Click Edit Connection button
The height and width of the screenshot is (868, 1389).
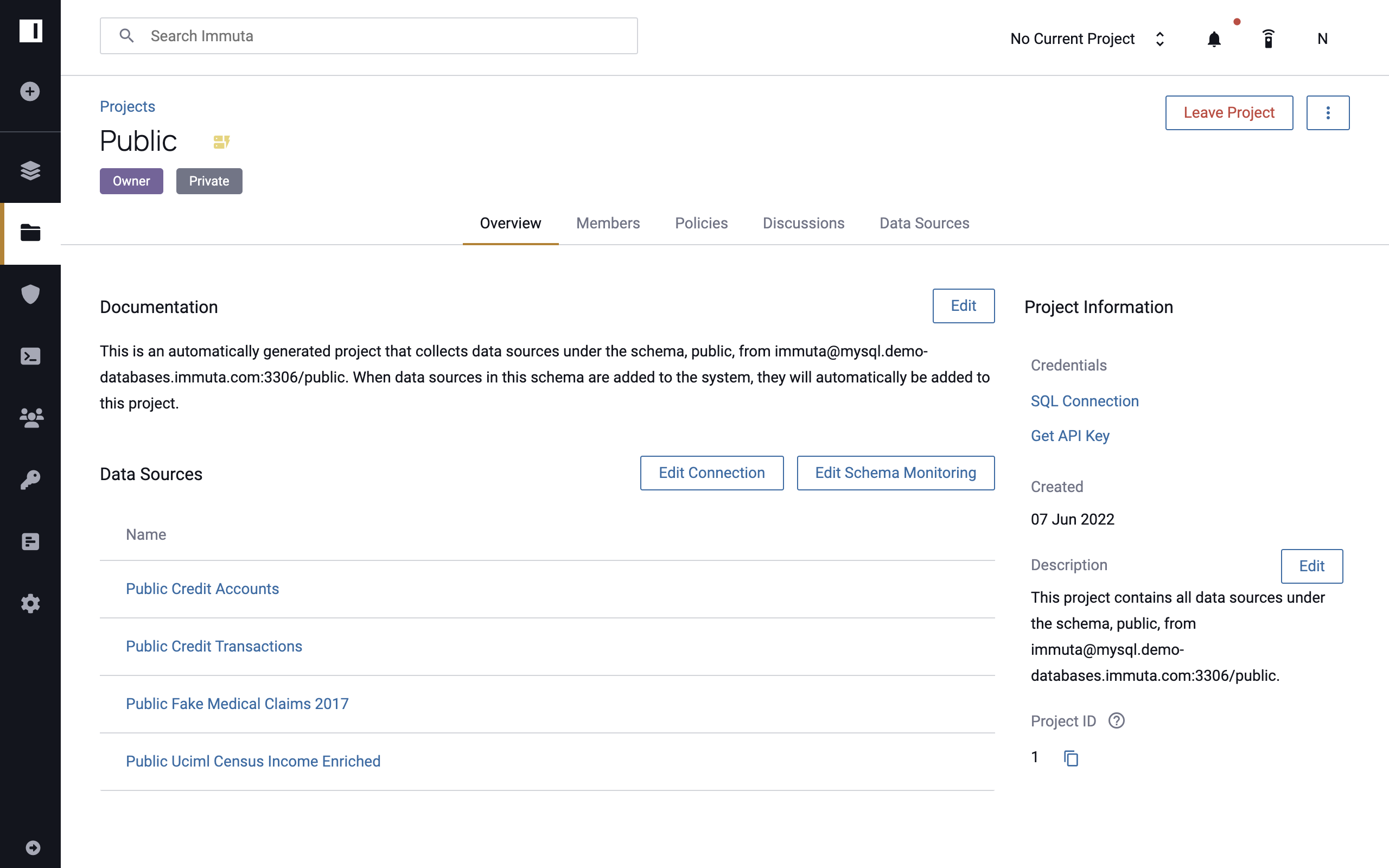click(x=712, y=472)
